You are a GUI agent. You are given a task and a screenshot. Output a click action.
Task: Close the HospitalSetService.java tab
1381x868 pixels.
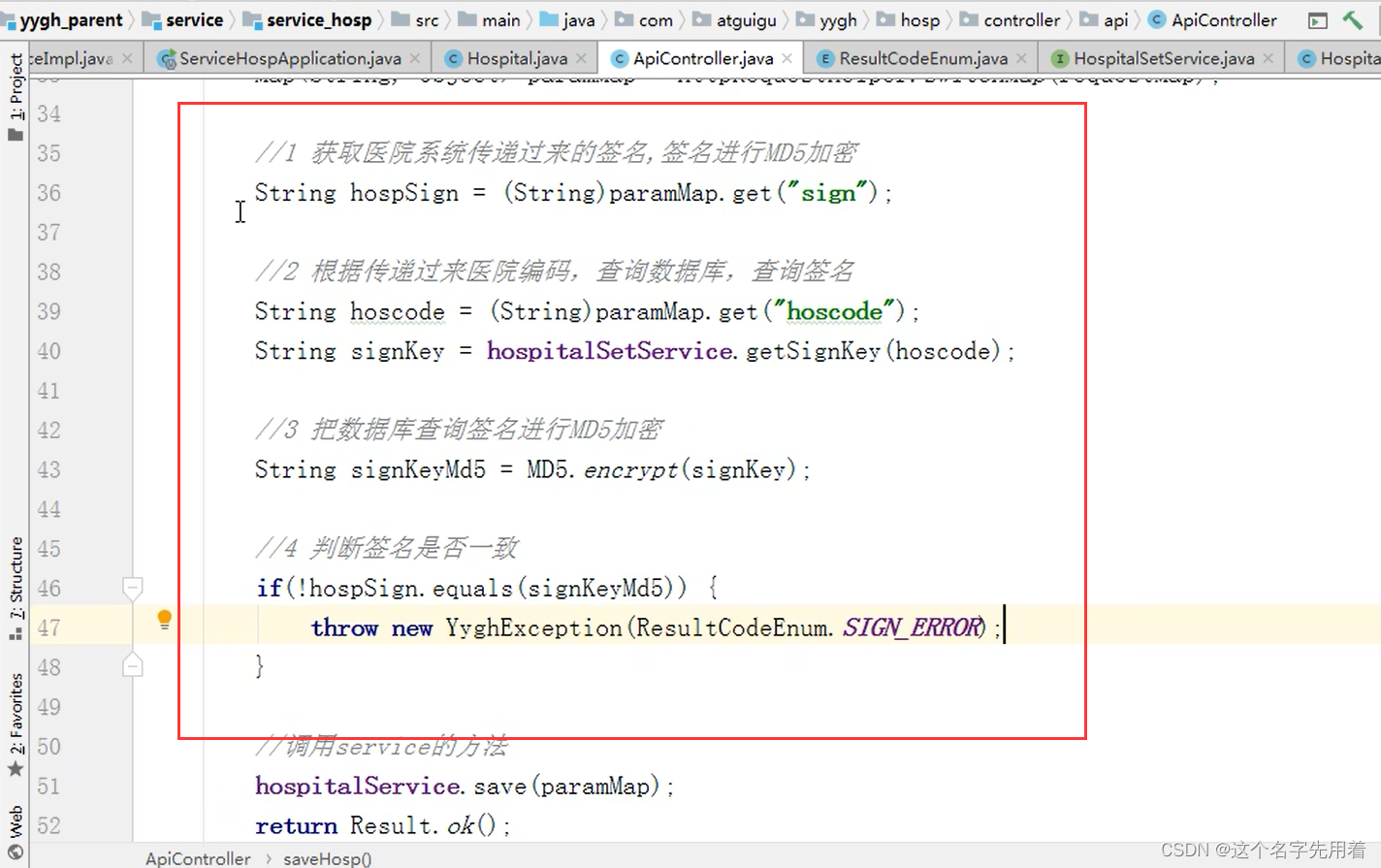point(1268,58)
